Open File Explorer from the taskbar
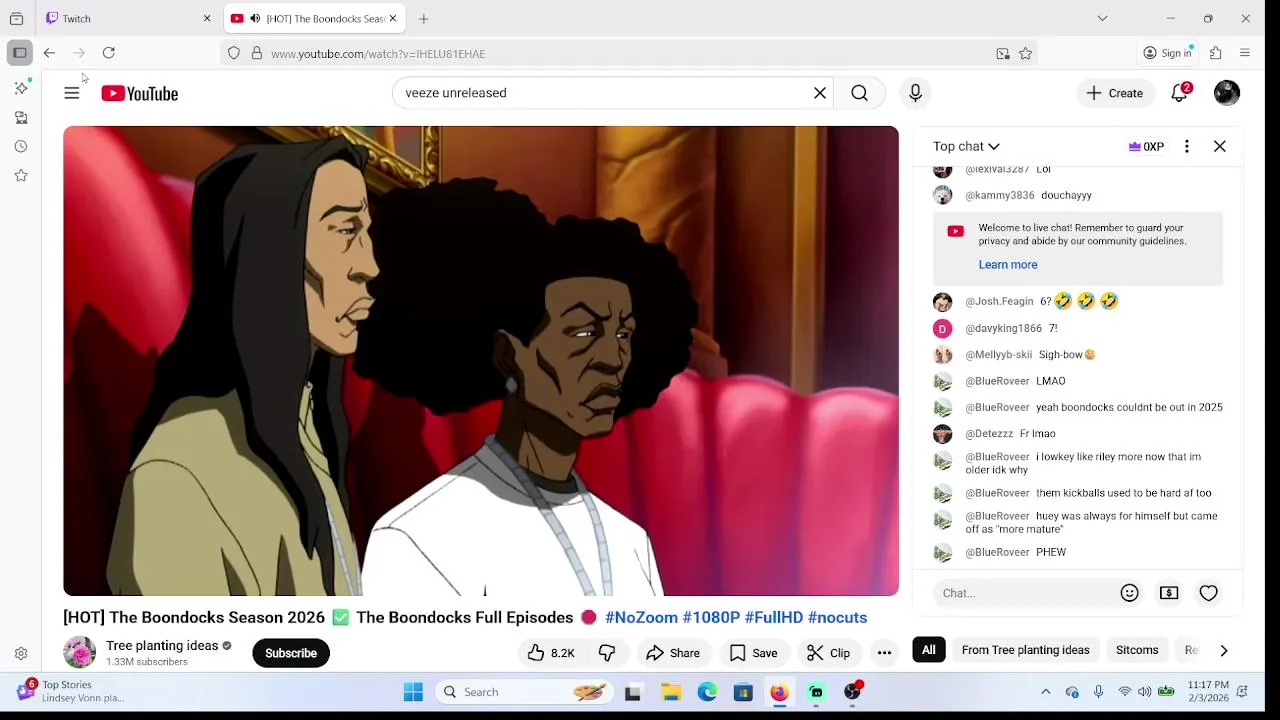The height and width of the screenshot is (720, 1280). pyautogui.click(x=671, y=692)
